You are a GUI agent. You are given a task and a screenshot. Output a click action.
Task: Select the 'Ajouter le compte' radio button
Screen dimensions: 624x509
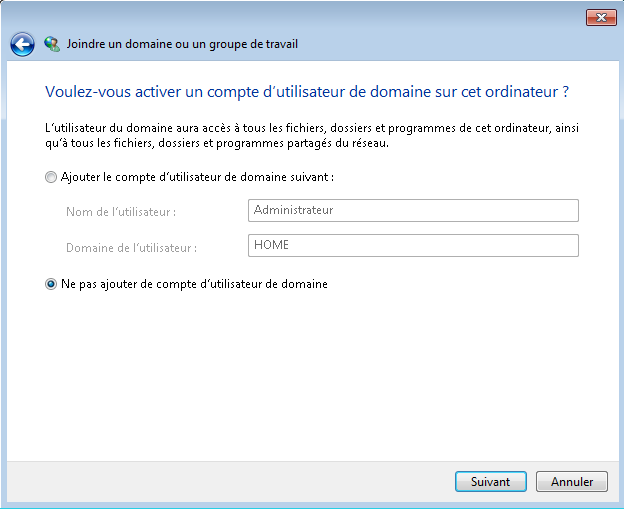pos(51,177)
